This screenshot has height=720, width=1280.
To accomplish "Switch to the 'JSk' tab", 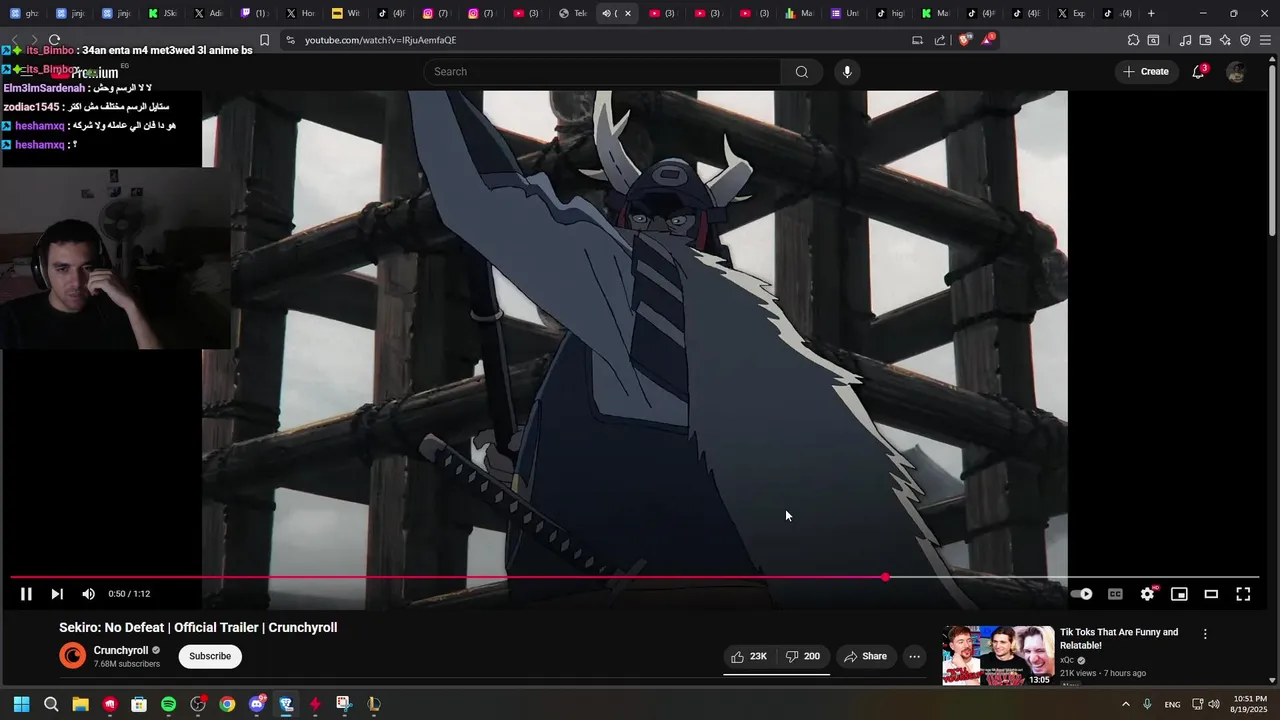I will [x=162, y=13].
